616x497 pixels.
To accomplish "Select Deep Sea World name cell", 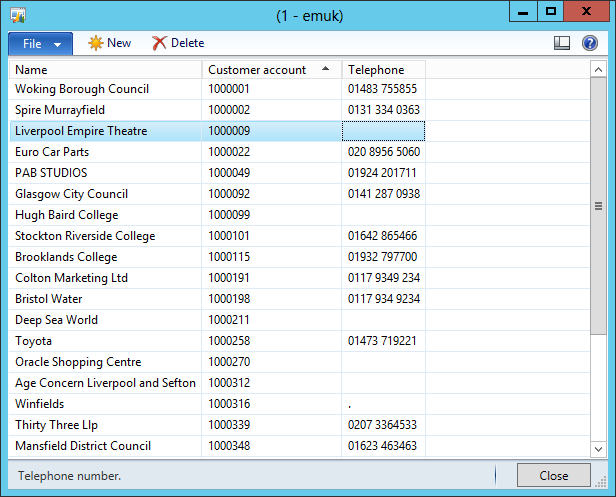I will tap(105, 320).
